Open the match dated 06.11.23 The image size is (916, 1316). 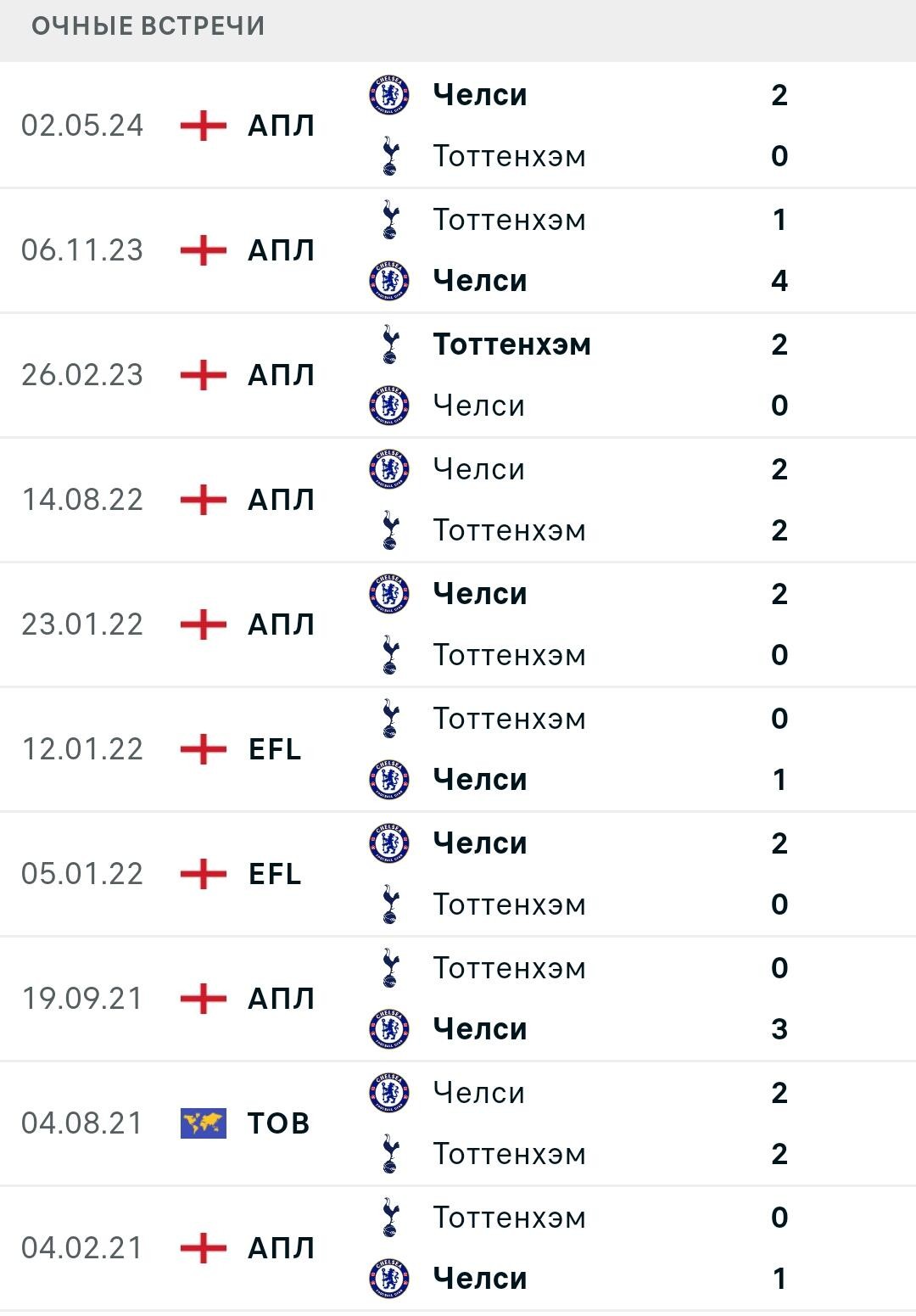(x=458, y=250)
